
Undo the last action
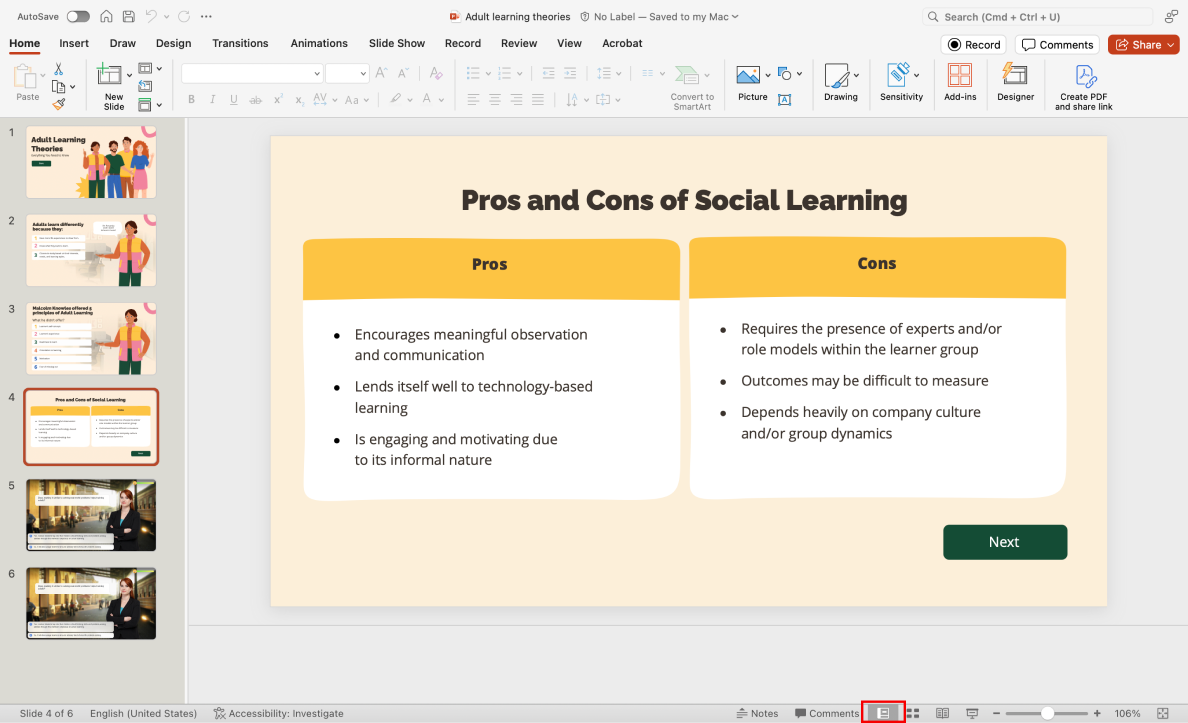[x=151, y=16]
